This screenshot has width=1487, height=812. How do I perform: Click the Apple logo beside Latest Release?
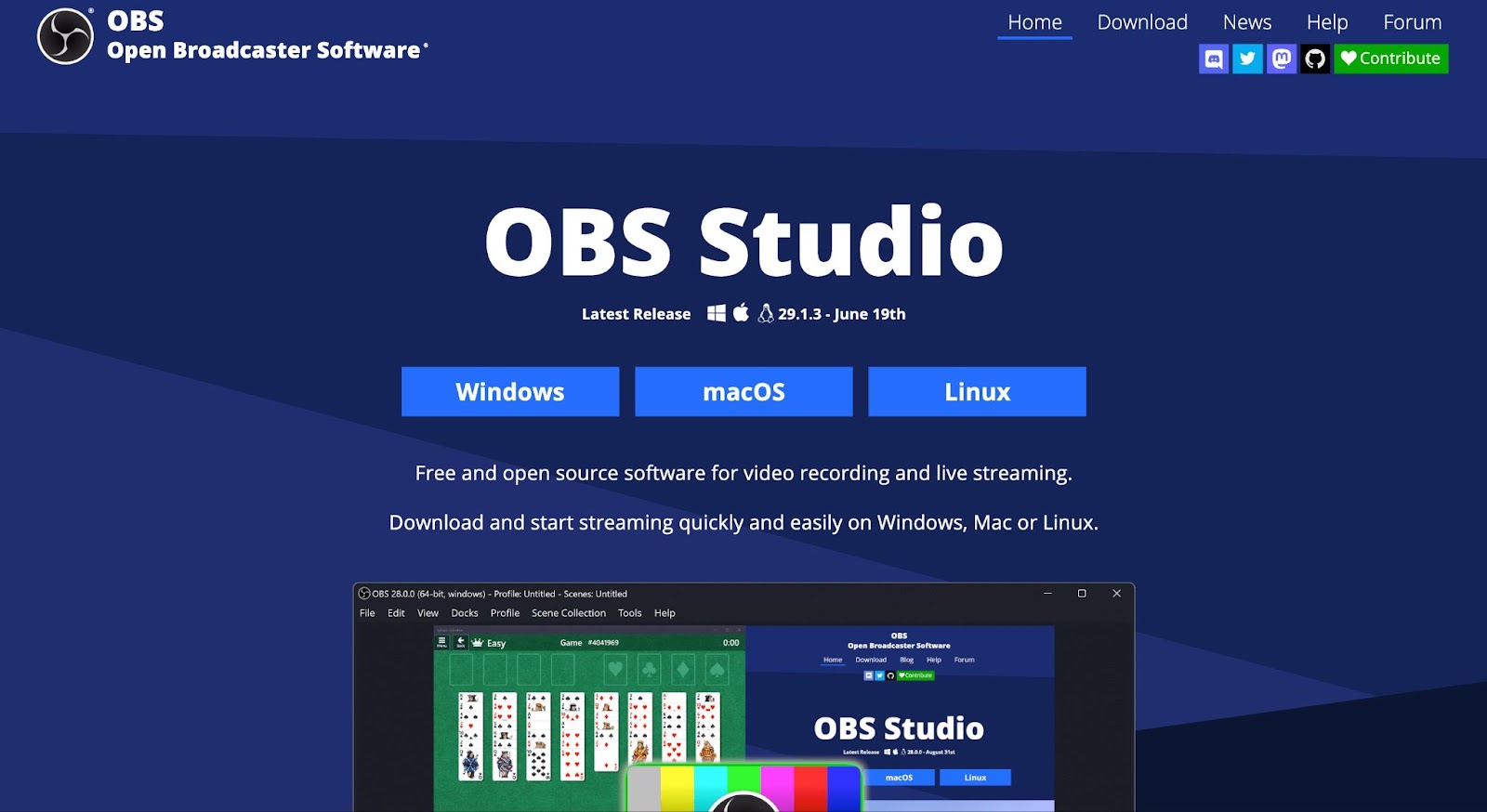pos(741,312)
